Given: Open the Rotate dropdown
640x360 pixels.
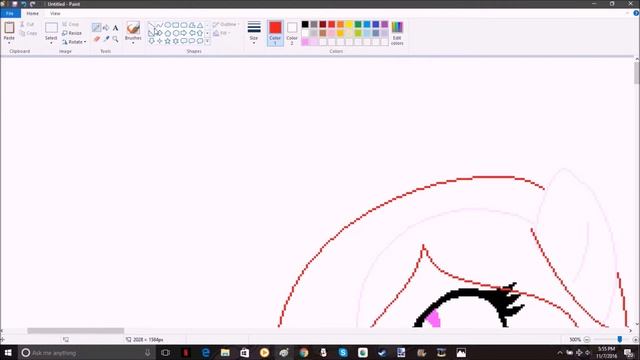Looking at the screenshot, I should click(x=74, y=42).
